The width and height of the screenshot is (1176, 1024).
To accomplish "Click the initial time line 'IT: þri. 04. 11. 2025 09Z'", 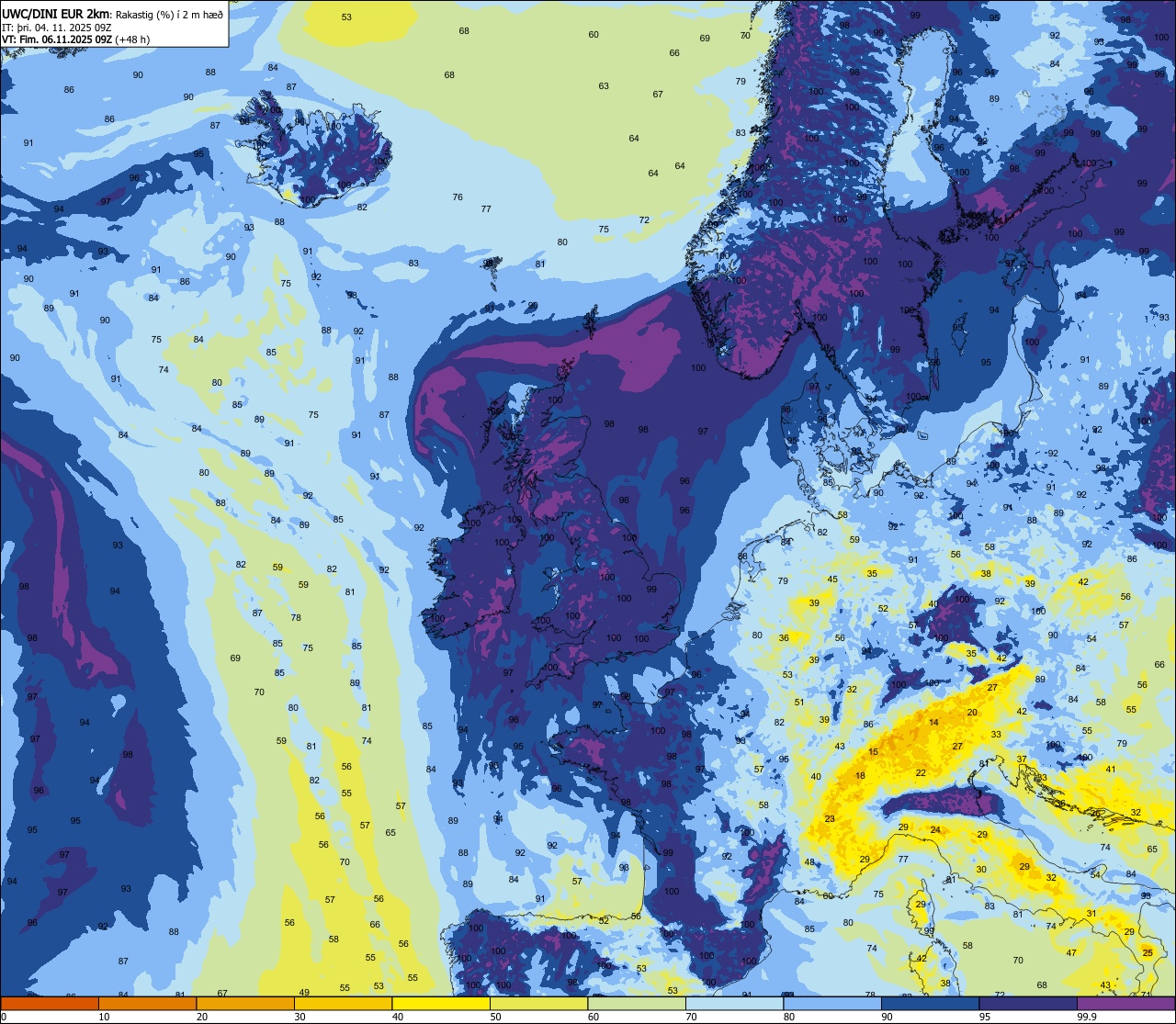I will click(57, 27).
